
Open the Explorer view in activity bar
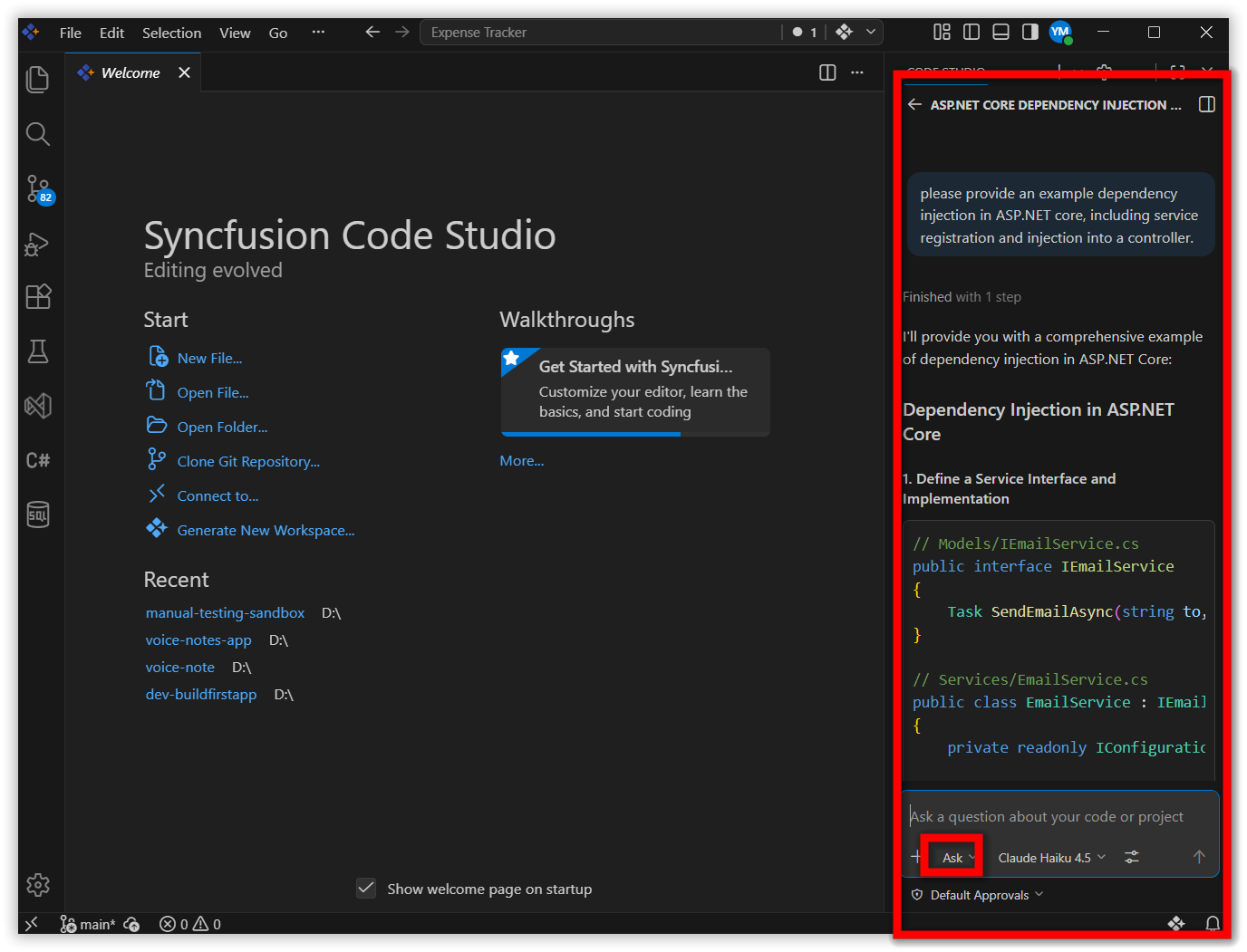coord(38,80)
